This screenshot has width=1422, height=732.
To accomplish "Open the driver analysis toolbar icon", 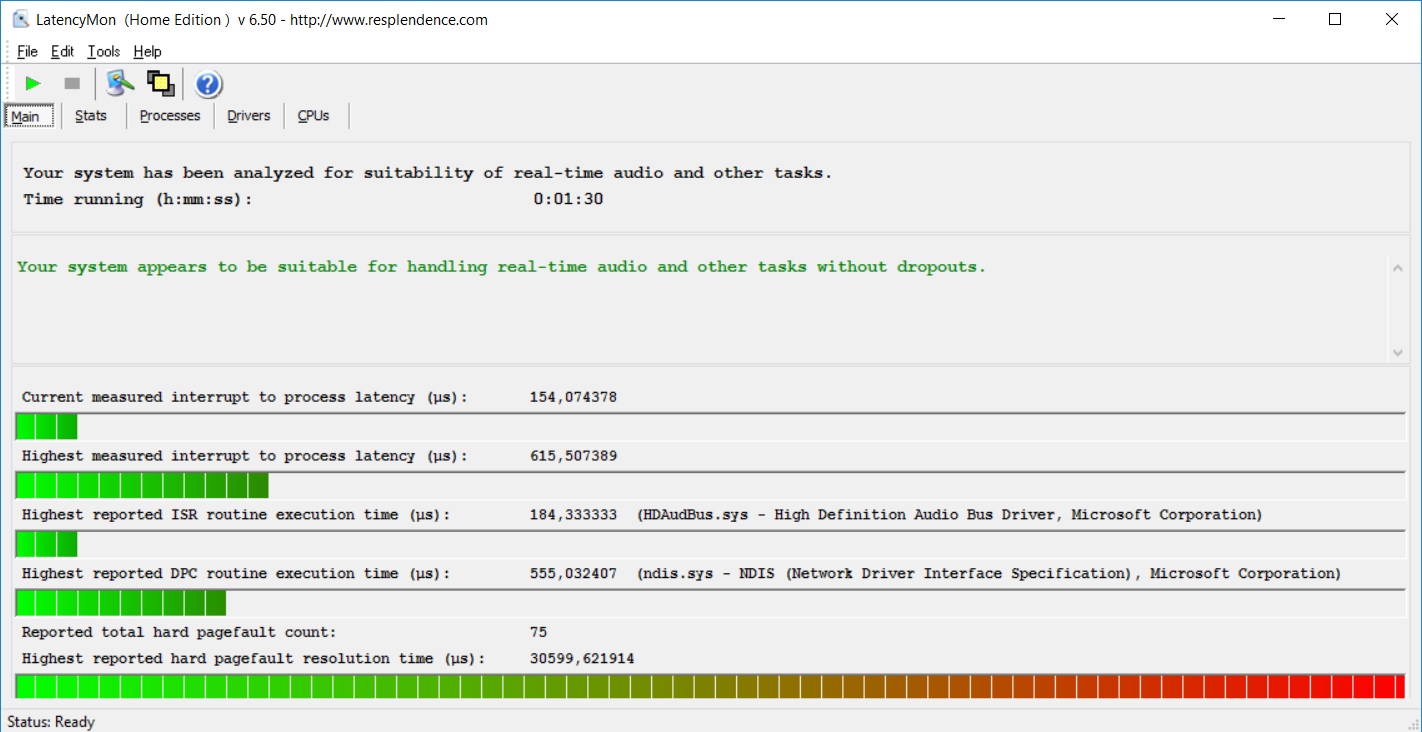I will tap(120, 83).
